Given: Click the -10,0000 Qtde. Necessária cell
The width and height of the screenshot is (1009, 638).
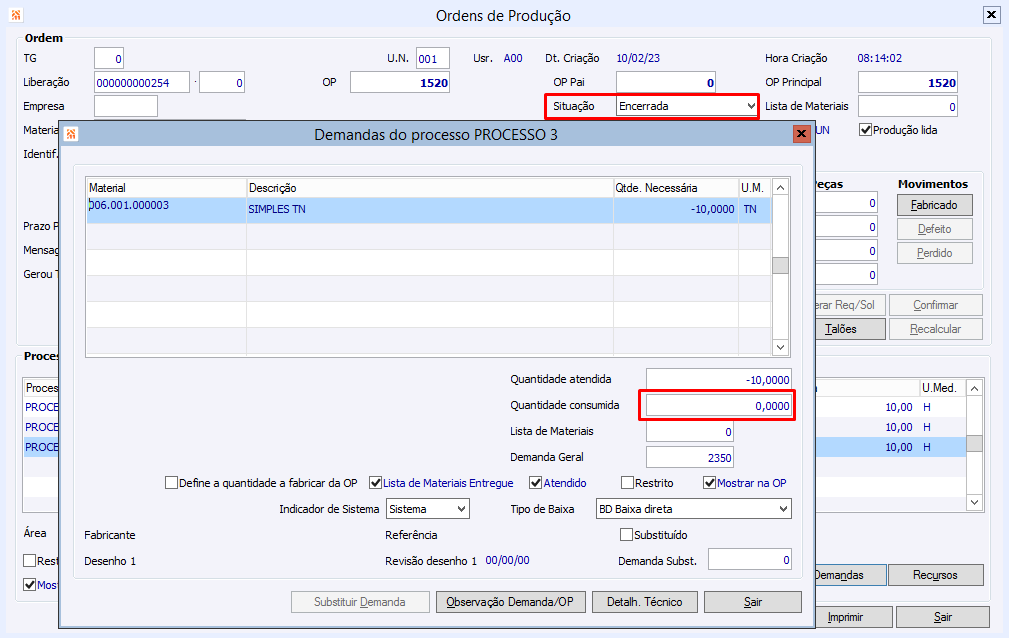Looking at the screenshot, I should [676, 210].
